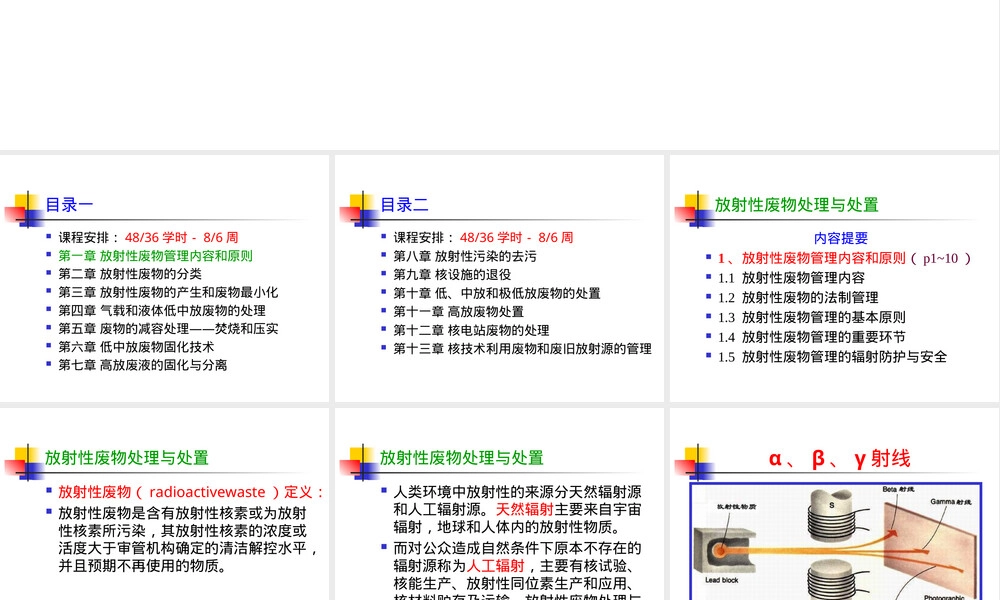Viewport: 1000px width, 600px height.
Task: Click the 目录二 slide title
Action: coord(404,205)
